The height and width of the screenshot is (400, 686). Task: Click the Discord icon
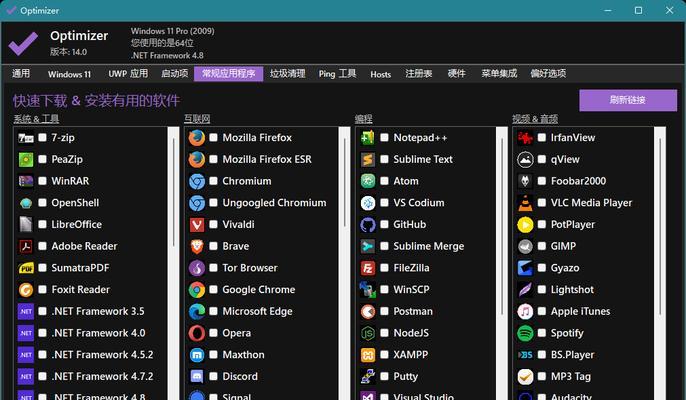coord(197,376)
